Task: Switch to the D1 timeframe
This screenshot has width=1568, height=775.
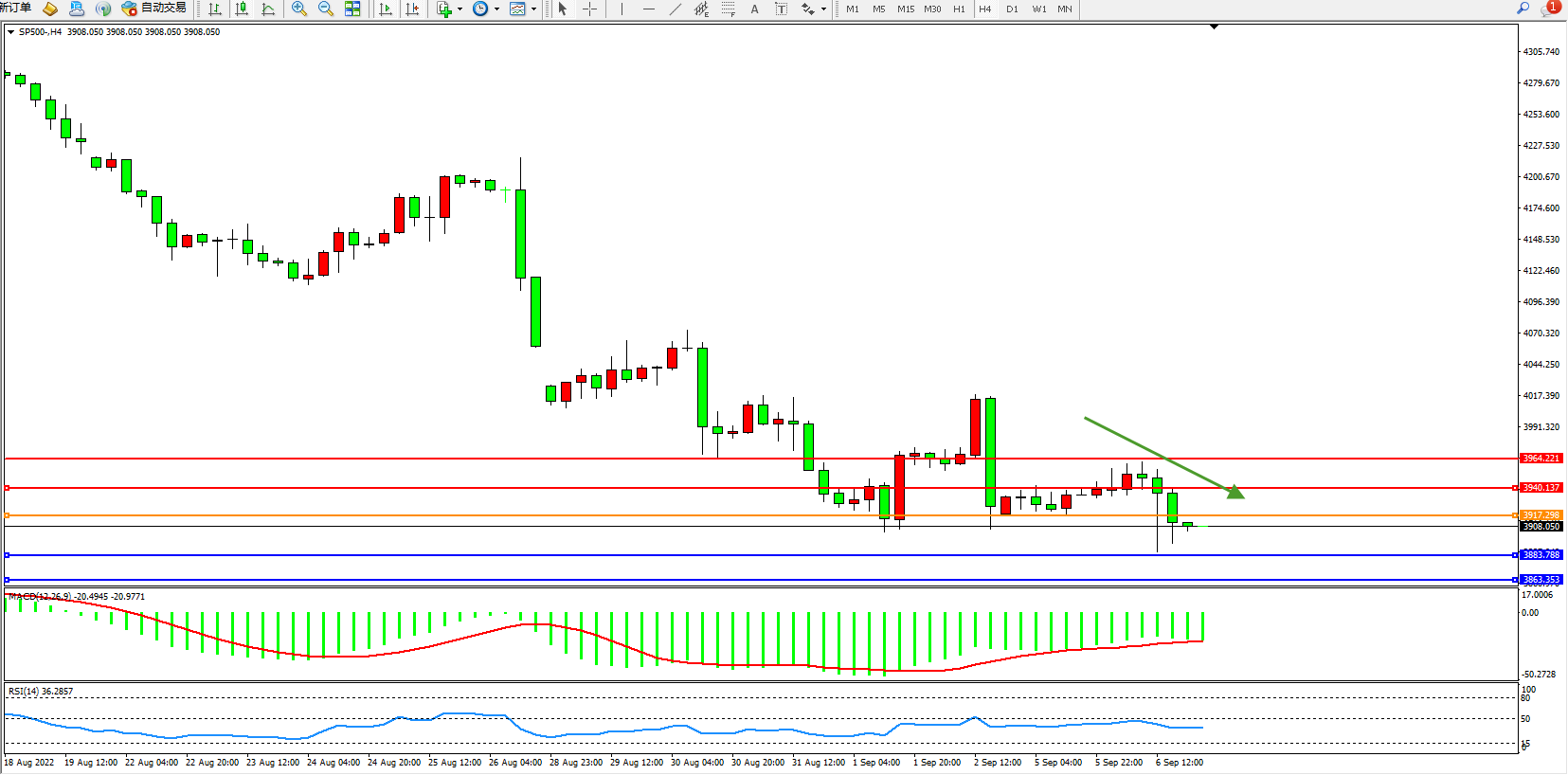Action: pyautogui.click(x=1012, y=9)
